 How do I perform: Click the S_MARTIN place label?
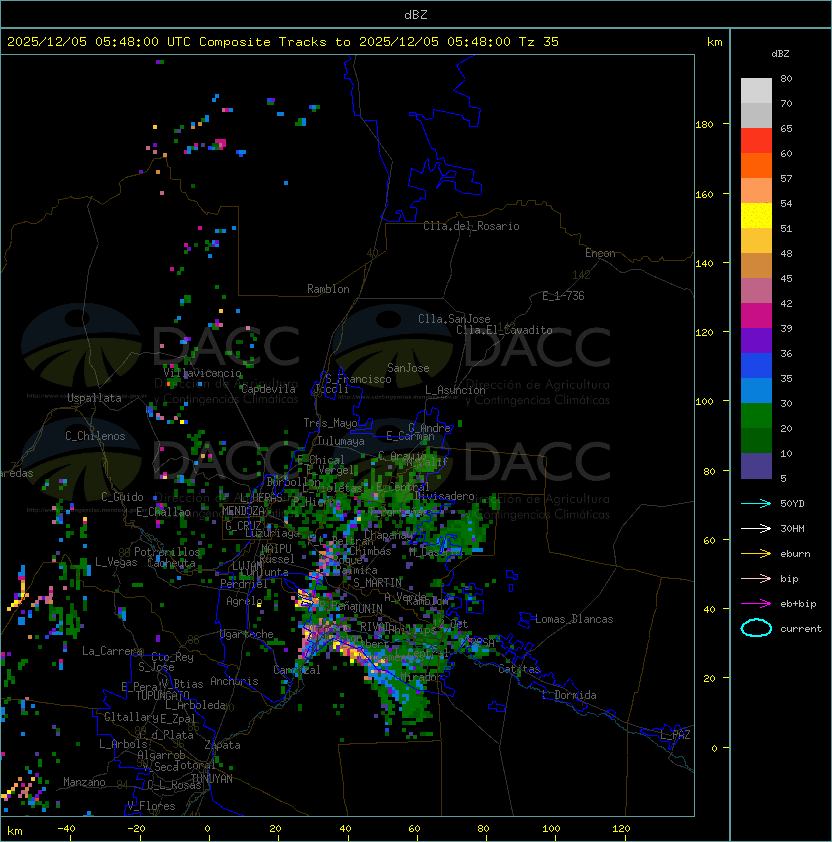pyautogui.click(x=377, y=583)
